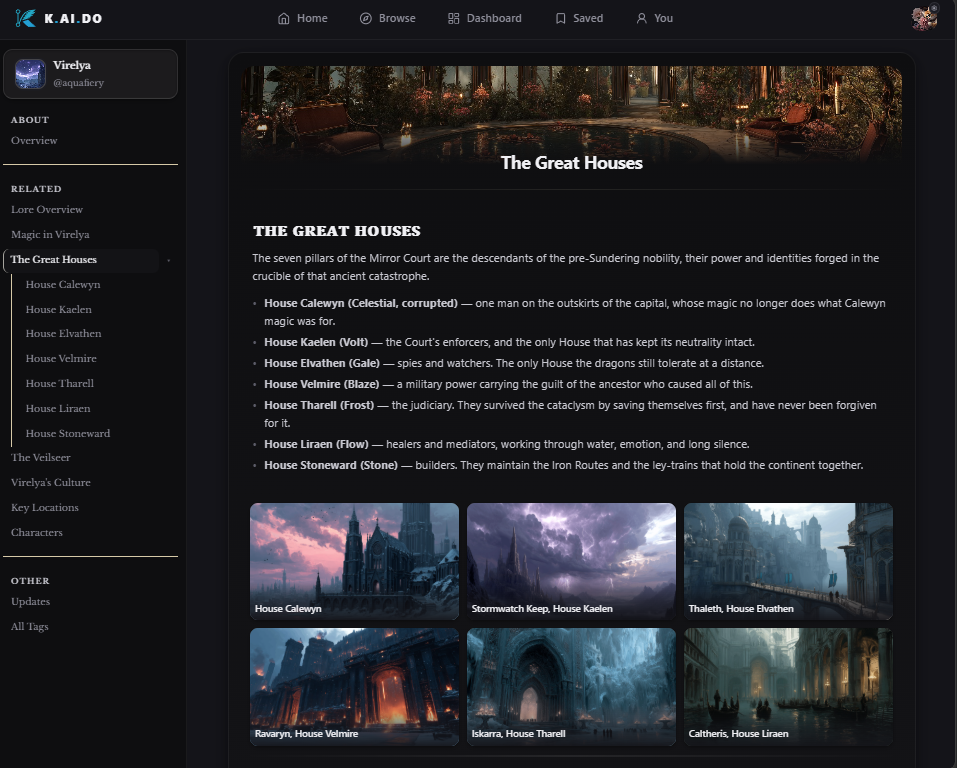This screenshot has height=768, width=957.
Task: Open the Home tab label
Action: tap(312, 18)
